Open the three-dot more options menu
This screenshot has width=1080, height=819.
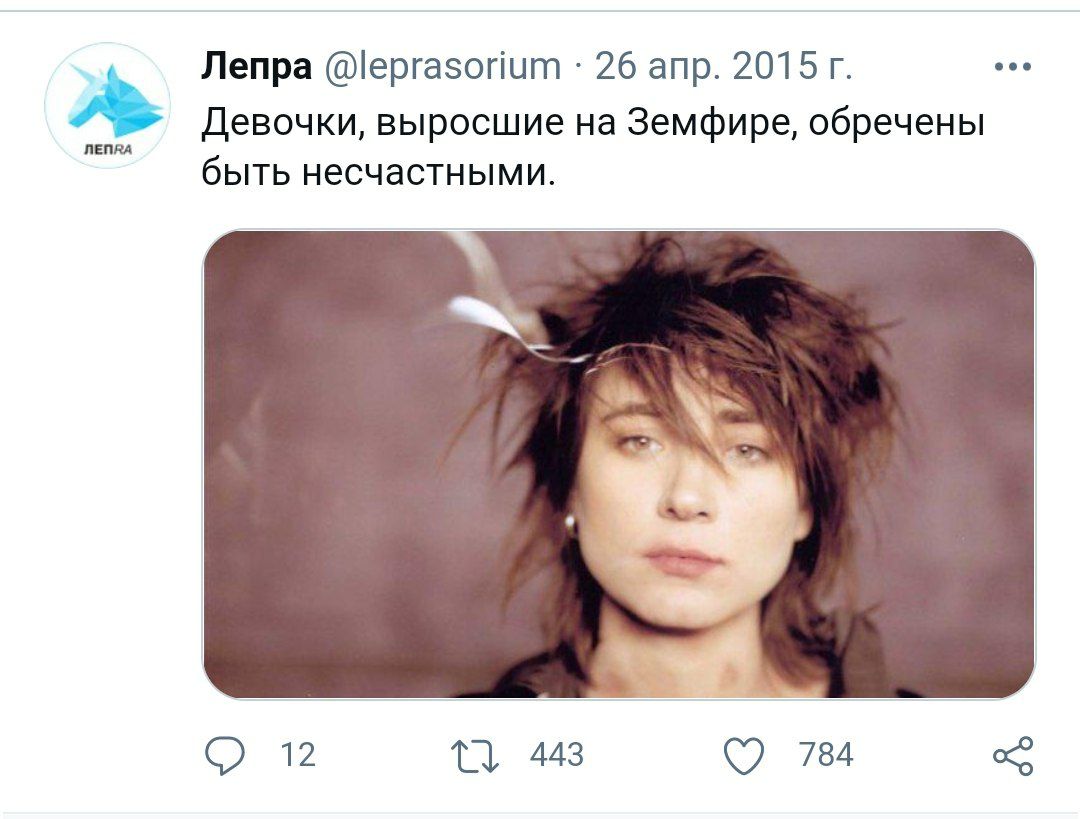click(x=1012, y=67)
